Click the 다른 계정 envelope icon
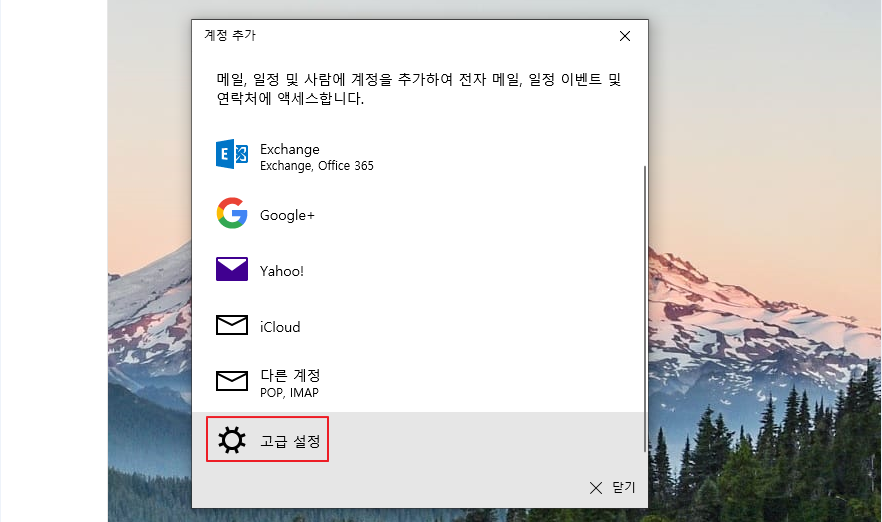The width and height of the screenshot is (882, 522). pos(232,381)
